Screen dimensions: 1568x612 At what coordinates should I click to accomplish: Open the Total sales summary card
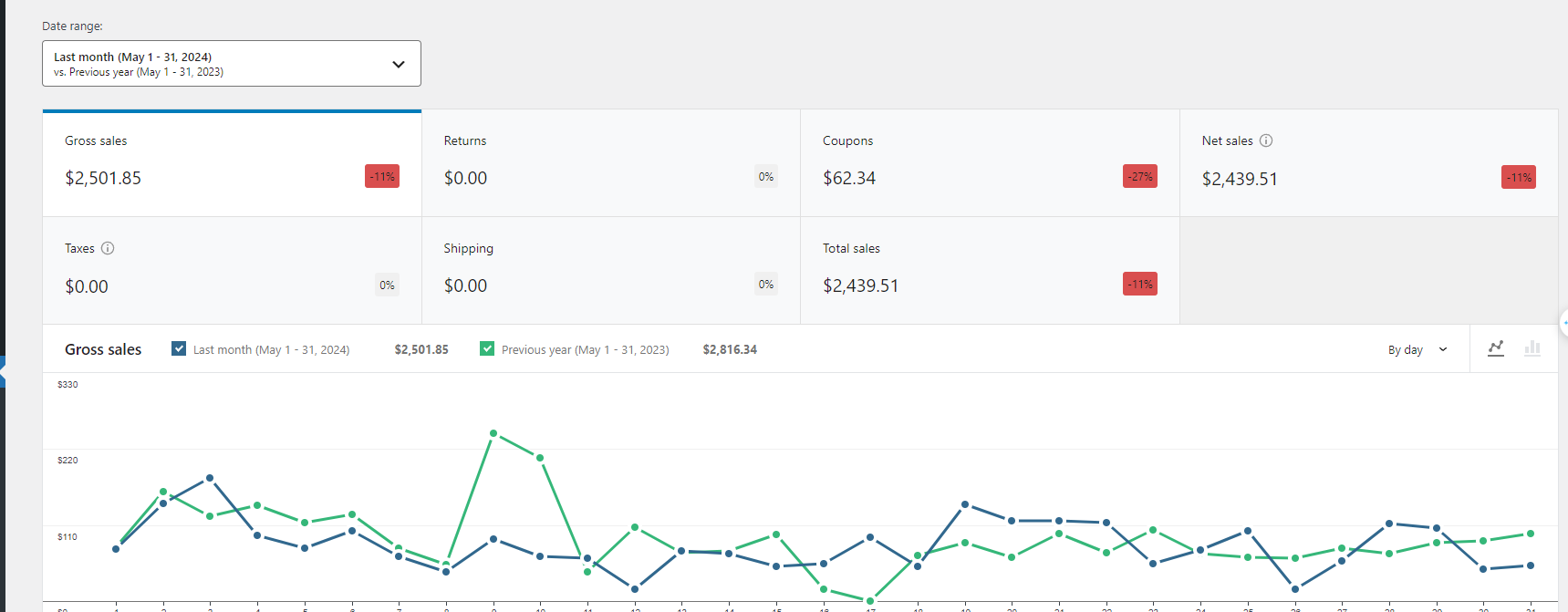point(989,271)
